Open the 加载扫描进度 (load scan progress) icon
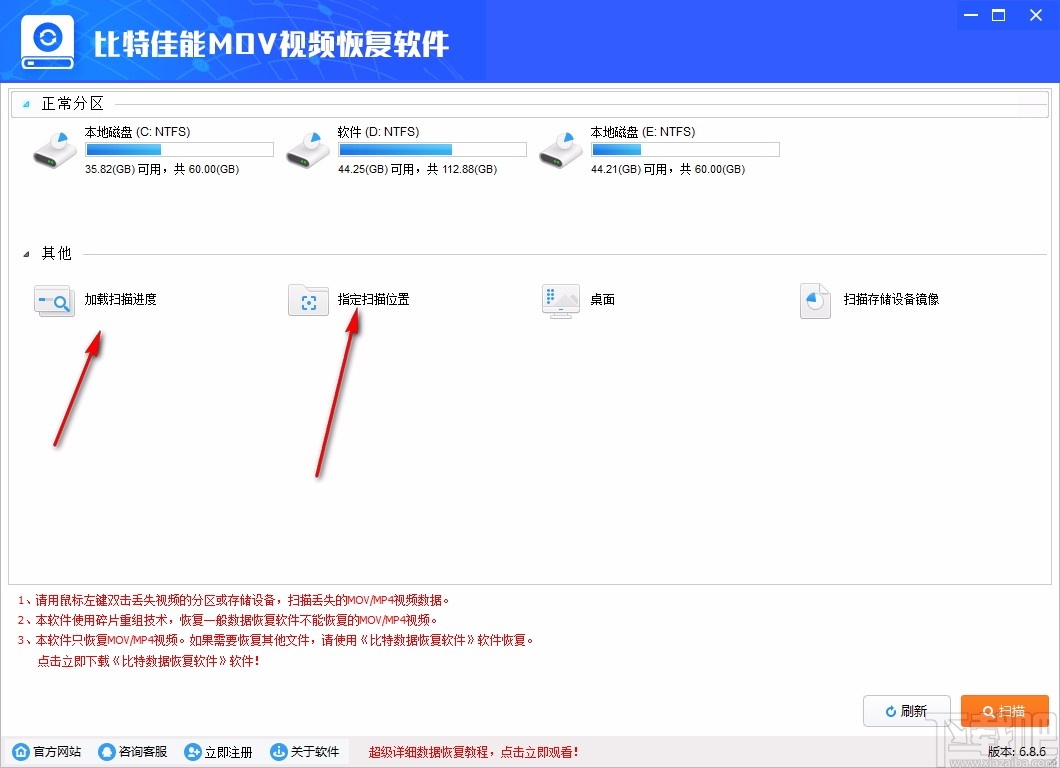 (x=53, y=300)
